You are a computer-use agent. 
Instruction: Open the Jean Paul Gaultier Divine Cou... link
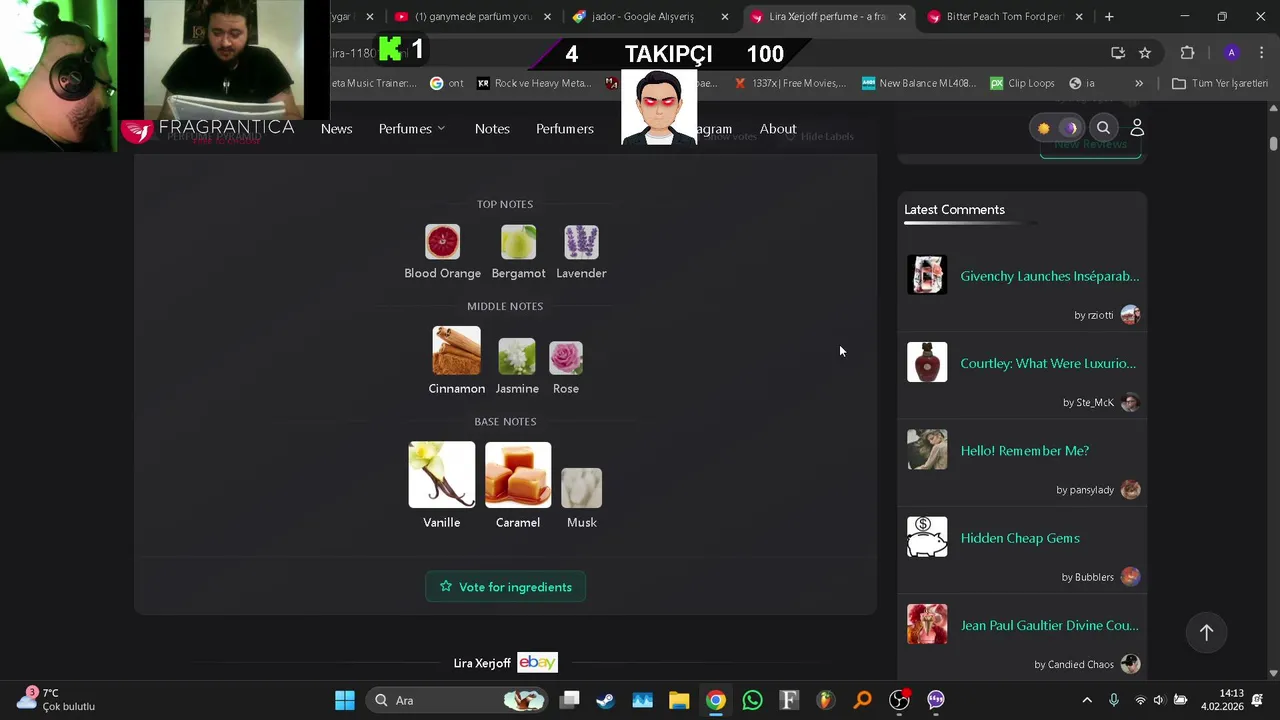(x=1049, y=625)
